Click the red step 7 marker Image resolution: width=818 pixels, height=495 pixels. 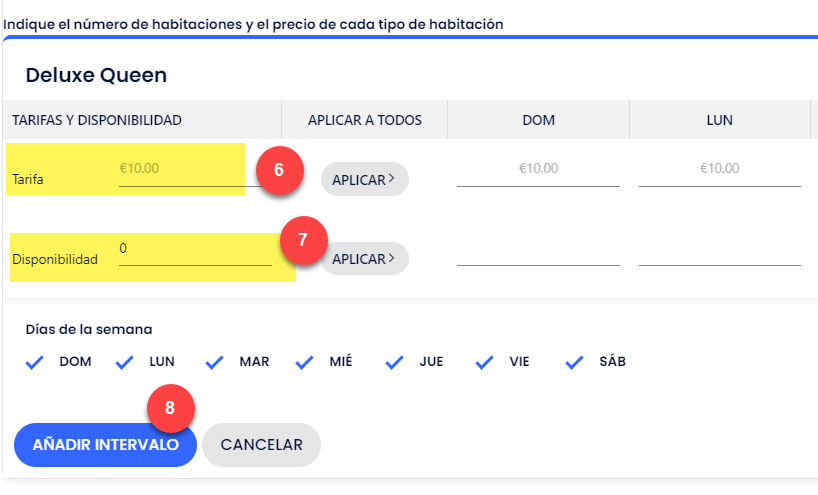pyautogui.click(x=304, y=240)
